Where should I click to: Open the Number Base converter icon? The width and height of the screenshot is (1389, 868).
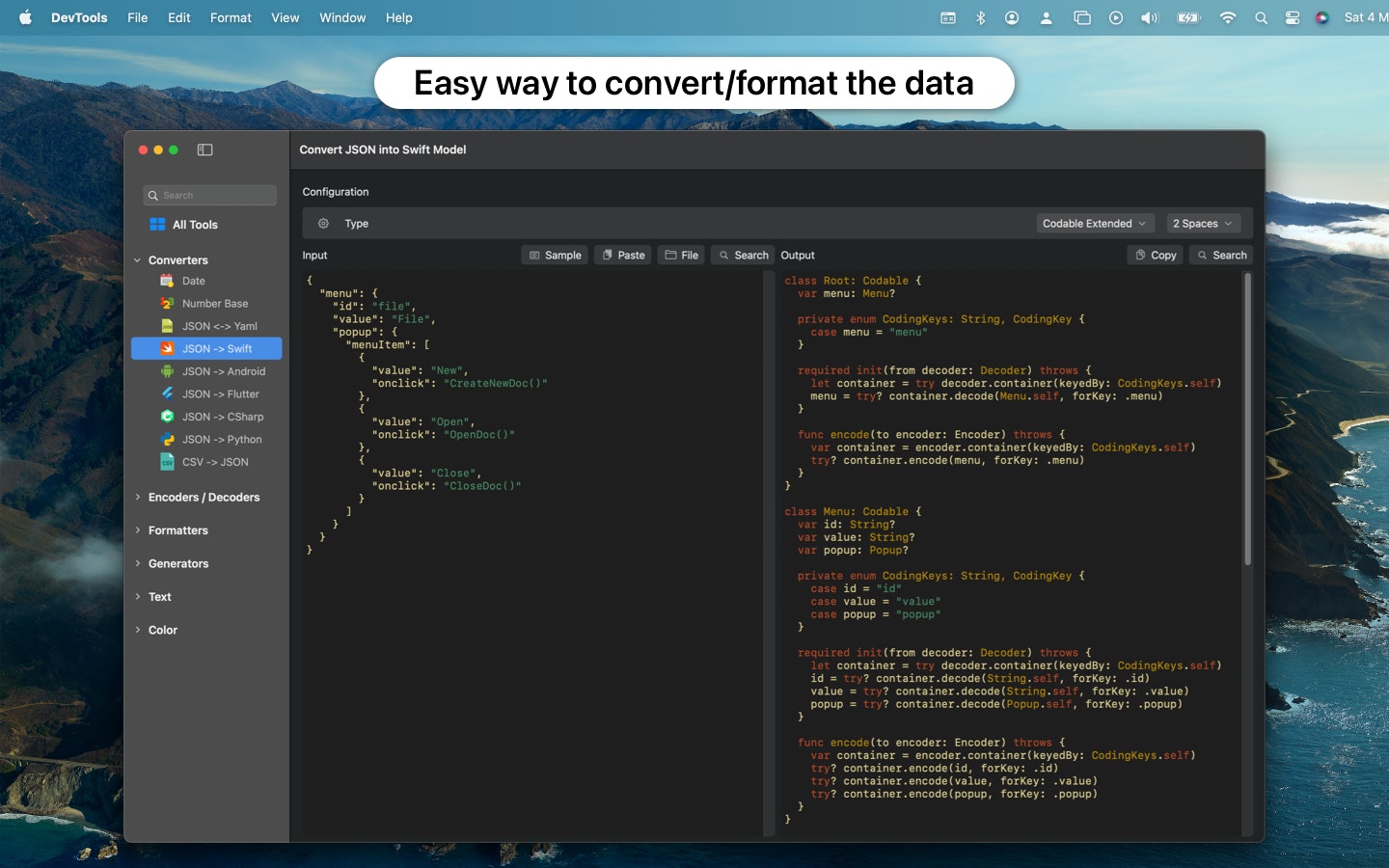[167, 303]
